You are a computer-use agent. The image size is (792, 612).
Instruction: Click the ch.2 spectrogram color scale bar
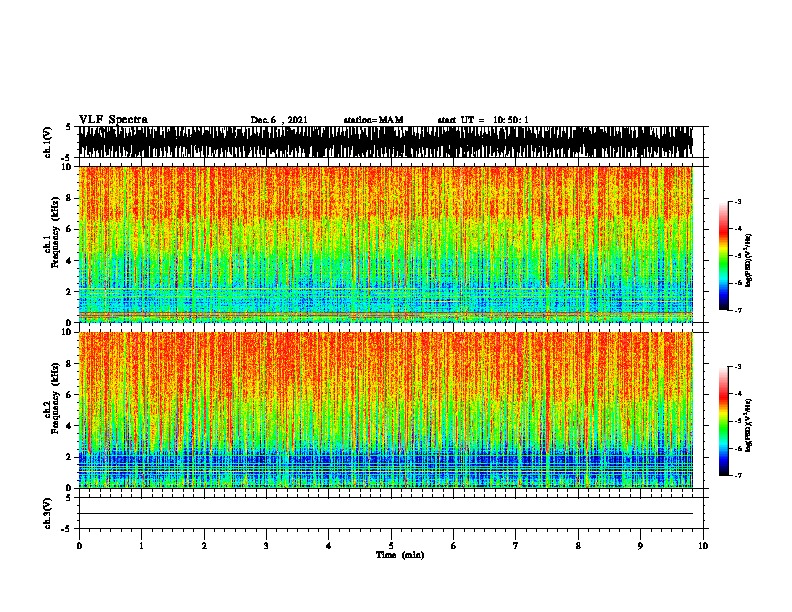coord(723,421)
